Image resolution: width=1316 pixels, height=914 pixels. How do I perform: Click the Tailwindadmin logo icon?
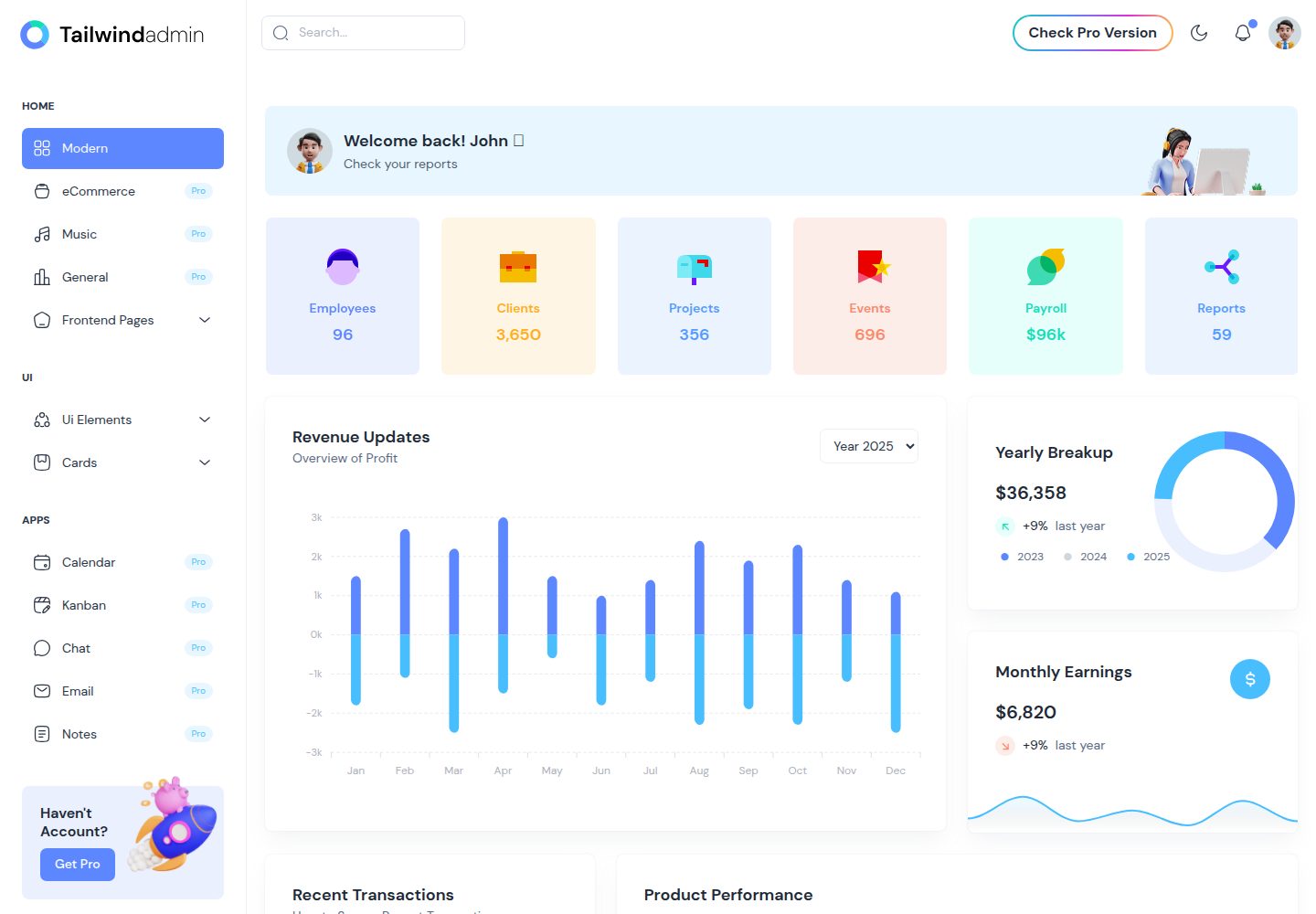pos(35,35)
